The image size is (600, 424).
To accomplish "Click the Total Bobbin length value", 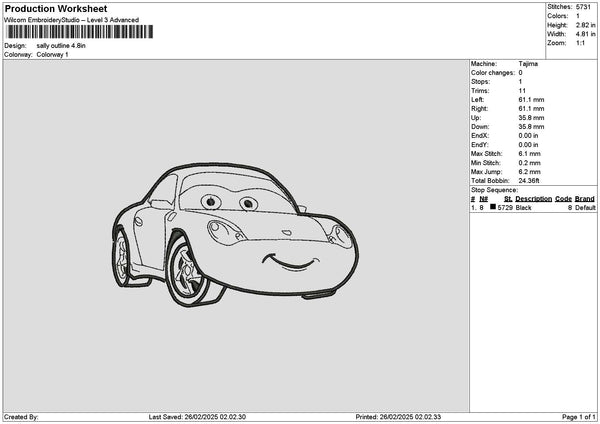I will click(x=530, y=179).
